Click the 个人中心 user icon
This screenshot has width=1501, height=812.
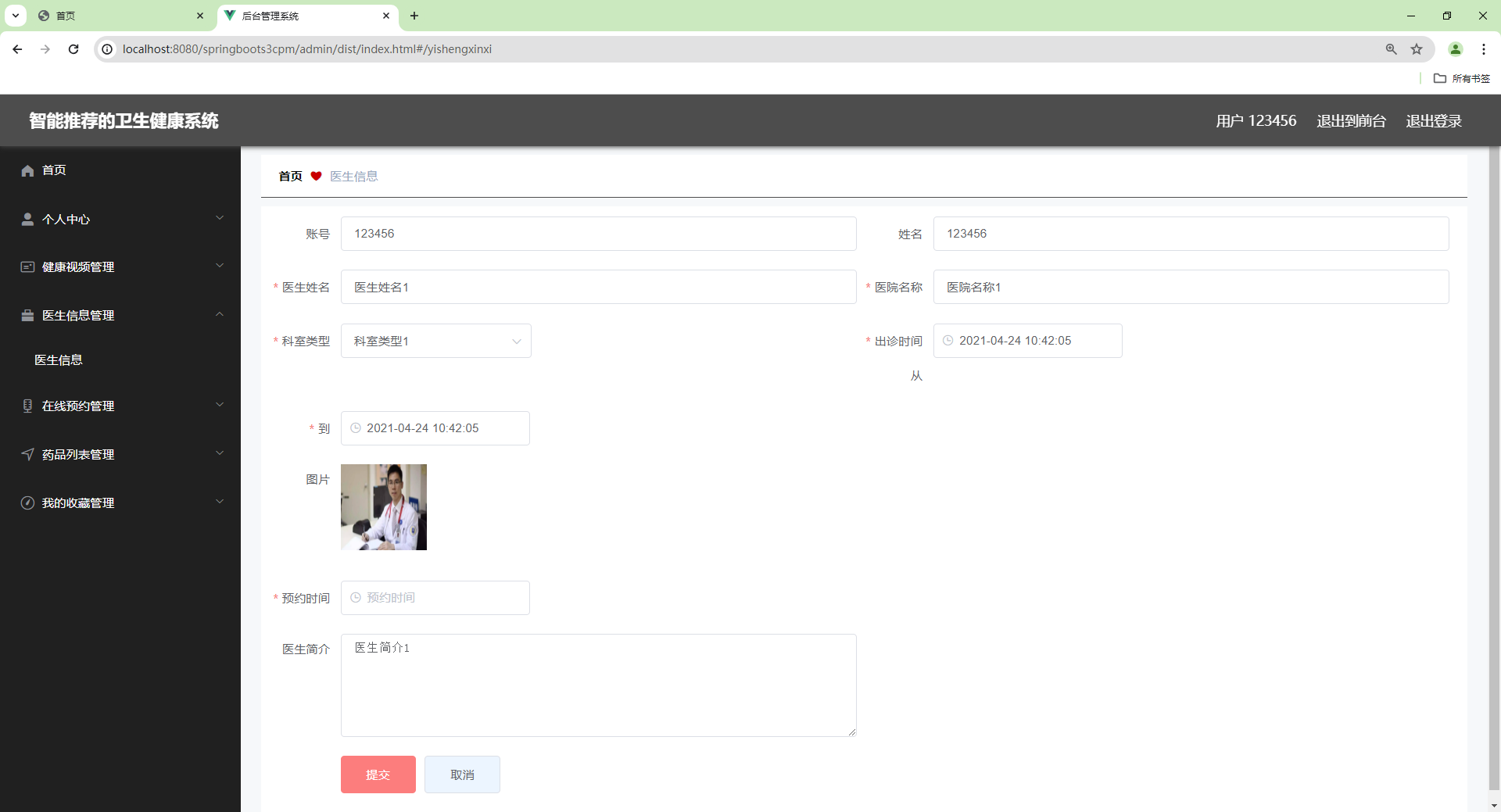pos(27,219)
